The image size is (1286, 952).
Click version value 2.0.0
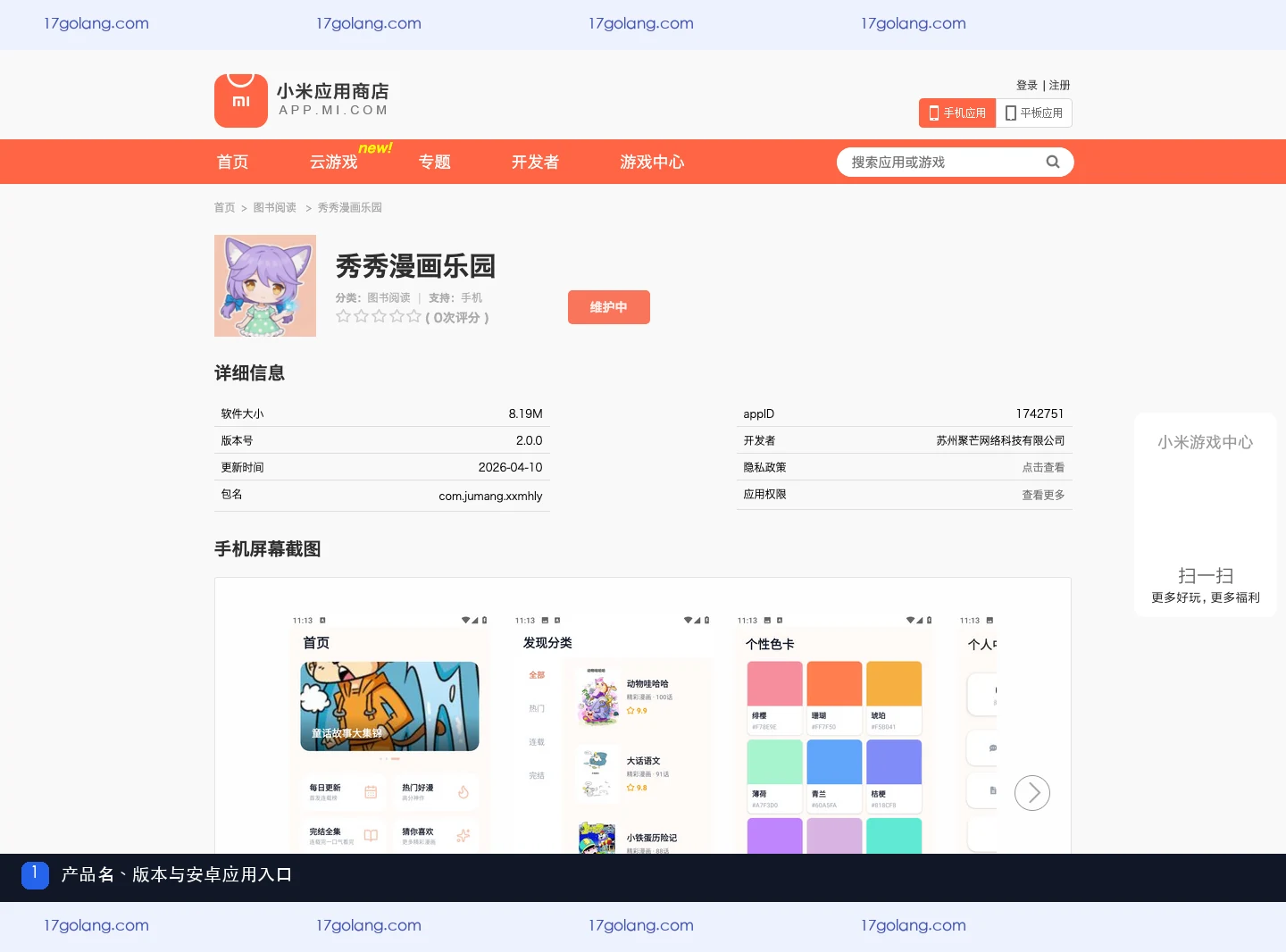point(529,440)
